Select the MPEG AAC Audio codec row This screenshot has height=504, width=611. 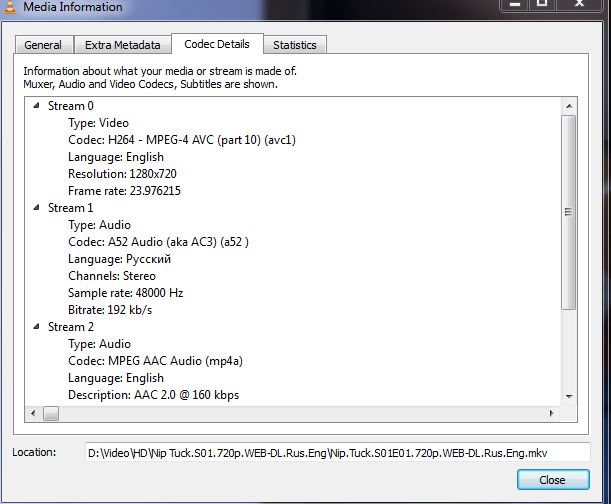155,361
